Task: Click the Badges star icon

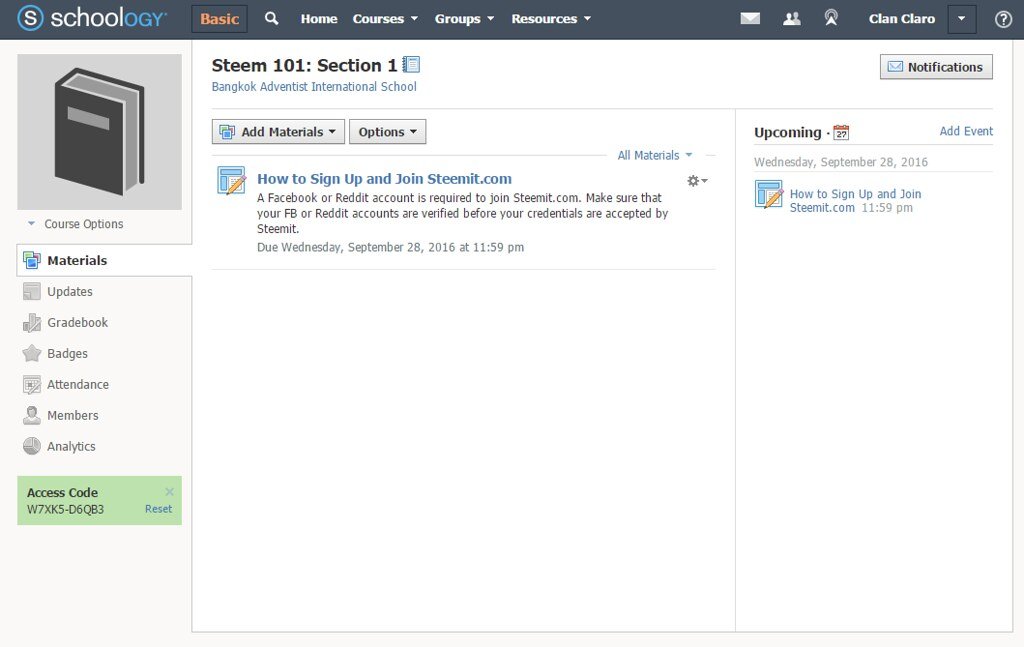Action: point(31,353)
